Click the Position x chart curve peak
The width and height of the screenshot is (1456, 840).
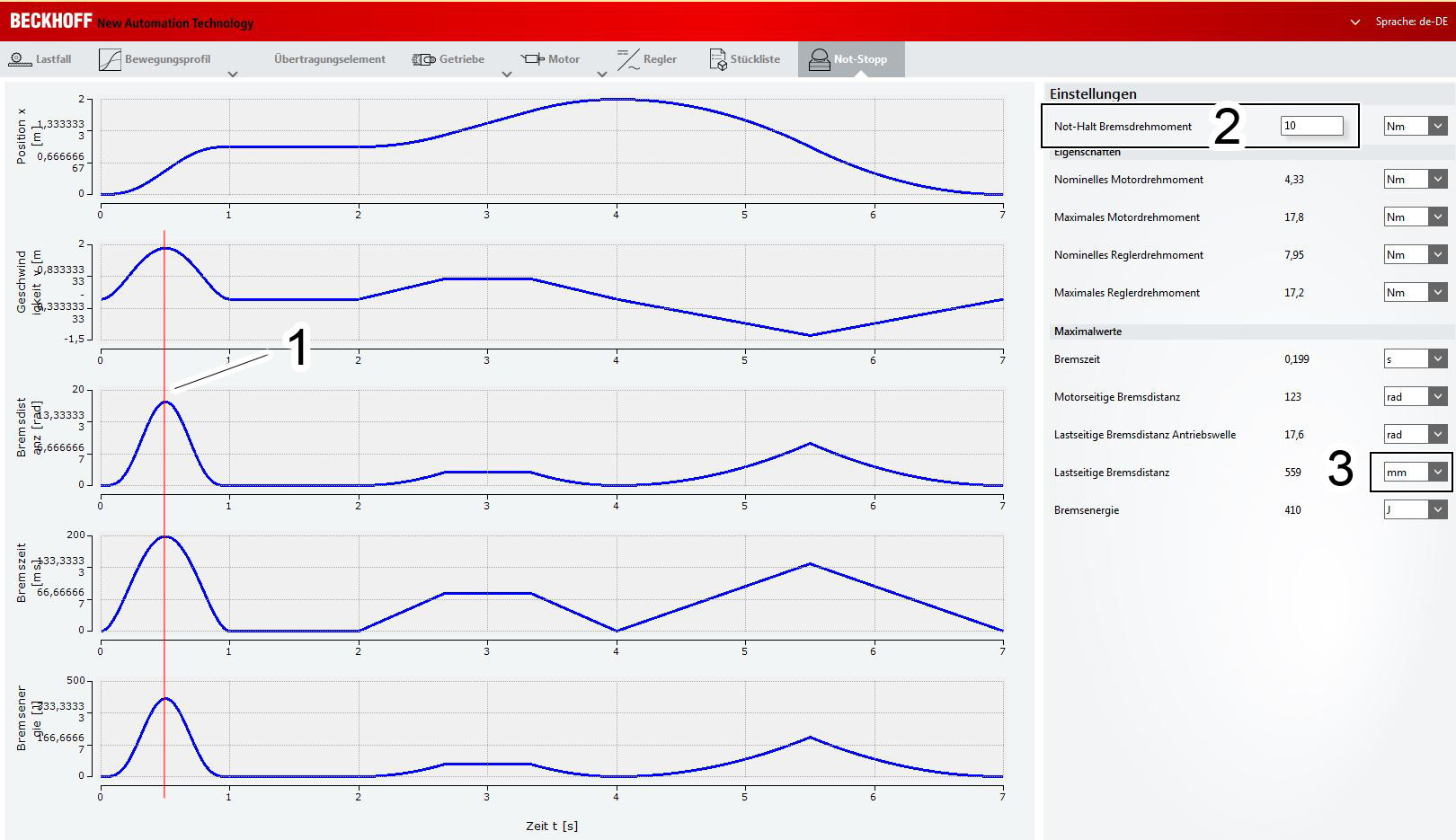click(616, 99)
